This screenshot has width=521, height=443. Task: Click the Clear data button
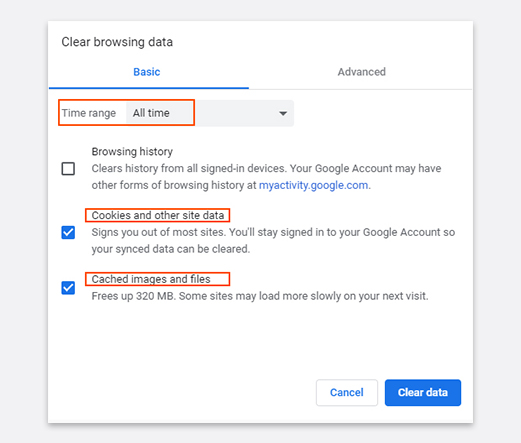click(423, 392)
